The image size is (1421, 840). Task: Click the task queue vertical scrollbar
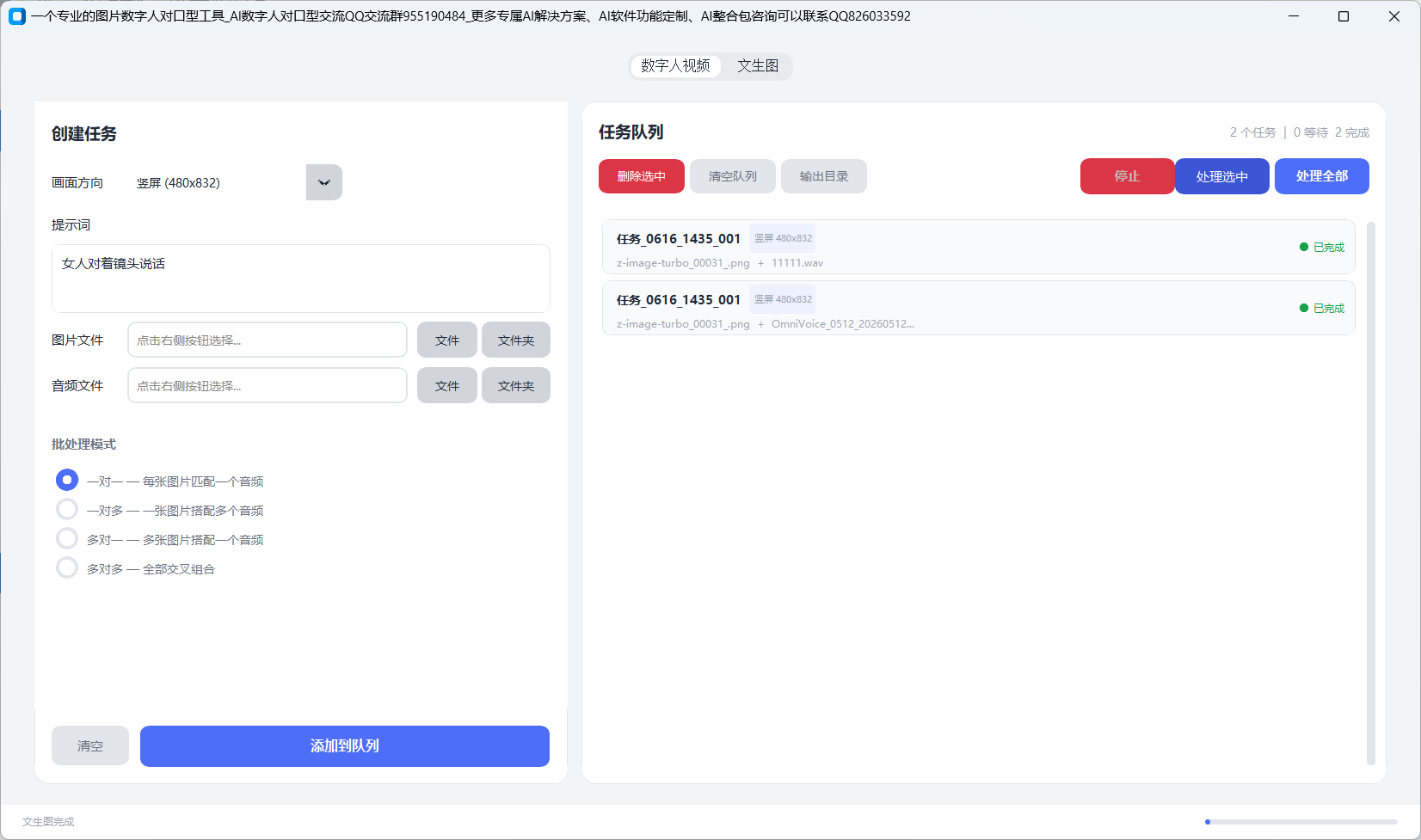click(x=1371, y=494)
